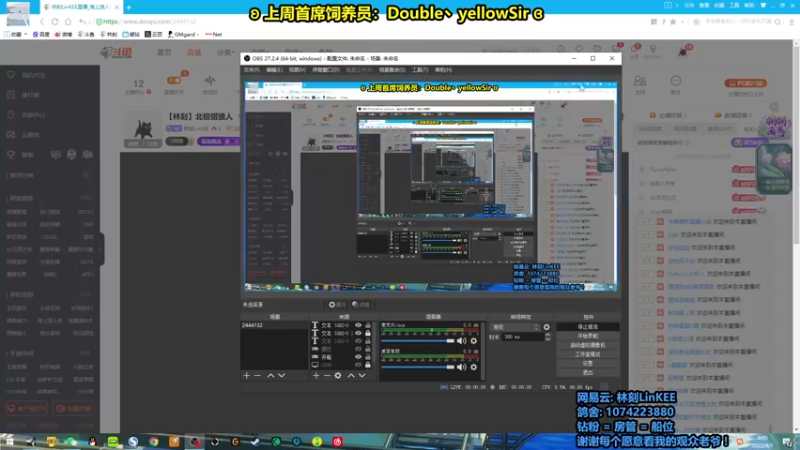
Task: Click 退出 button in OBS controls
Action: tap(588, 372)
